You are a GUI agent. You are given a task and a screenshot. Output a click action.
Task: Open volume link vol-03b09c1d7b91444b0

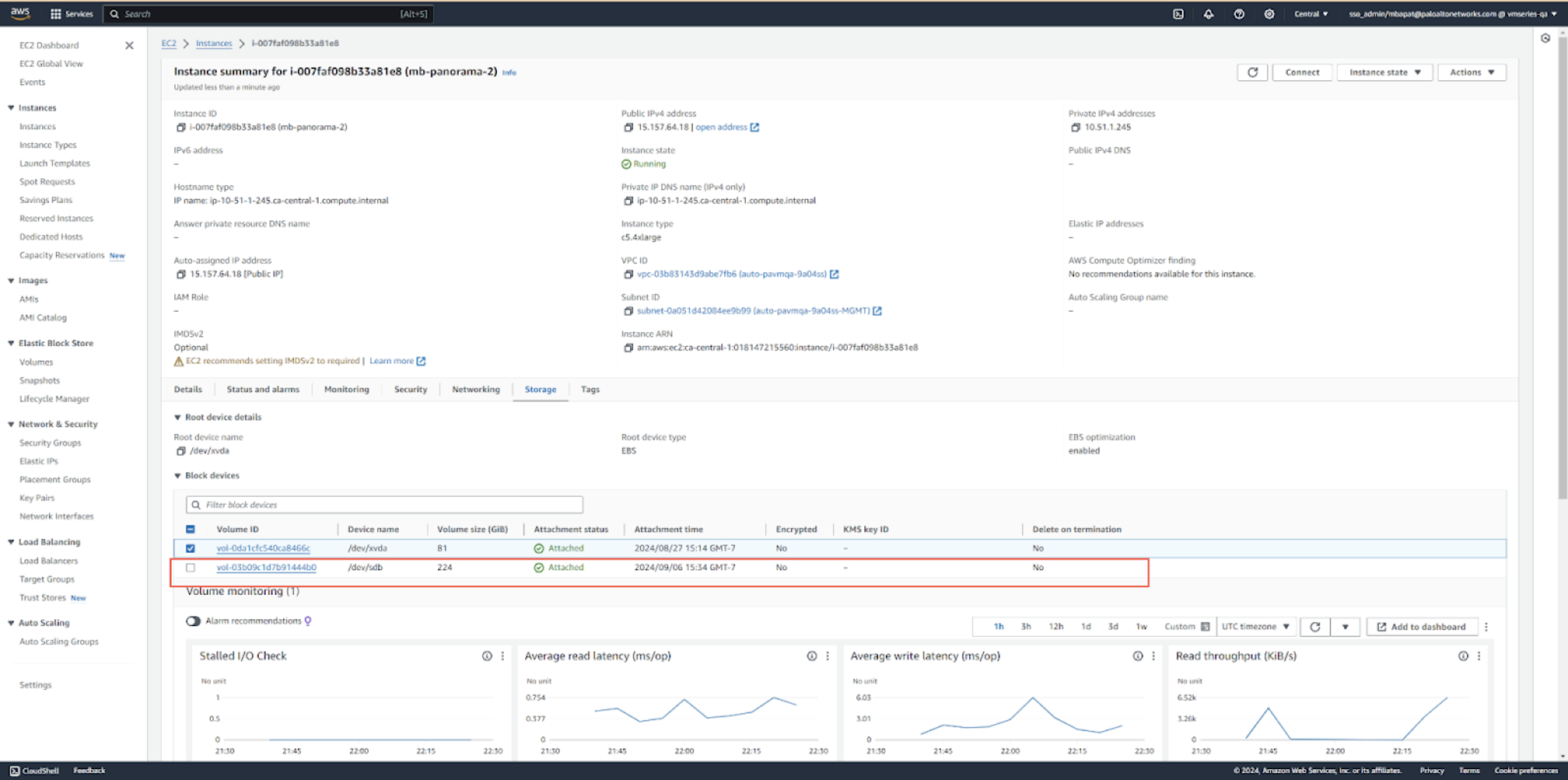tap(266, 568)
